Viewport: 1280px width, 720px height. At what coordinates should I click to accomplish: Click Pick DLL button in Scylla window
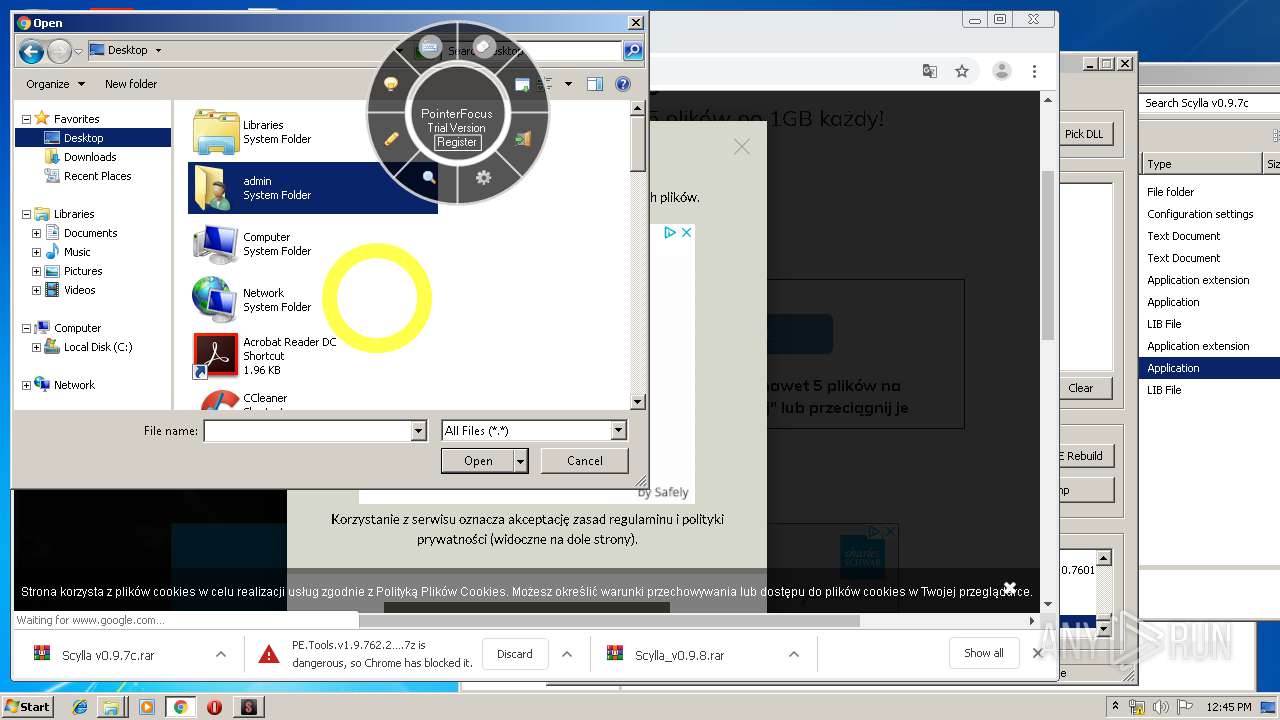[x=1084, y=134]
